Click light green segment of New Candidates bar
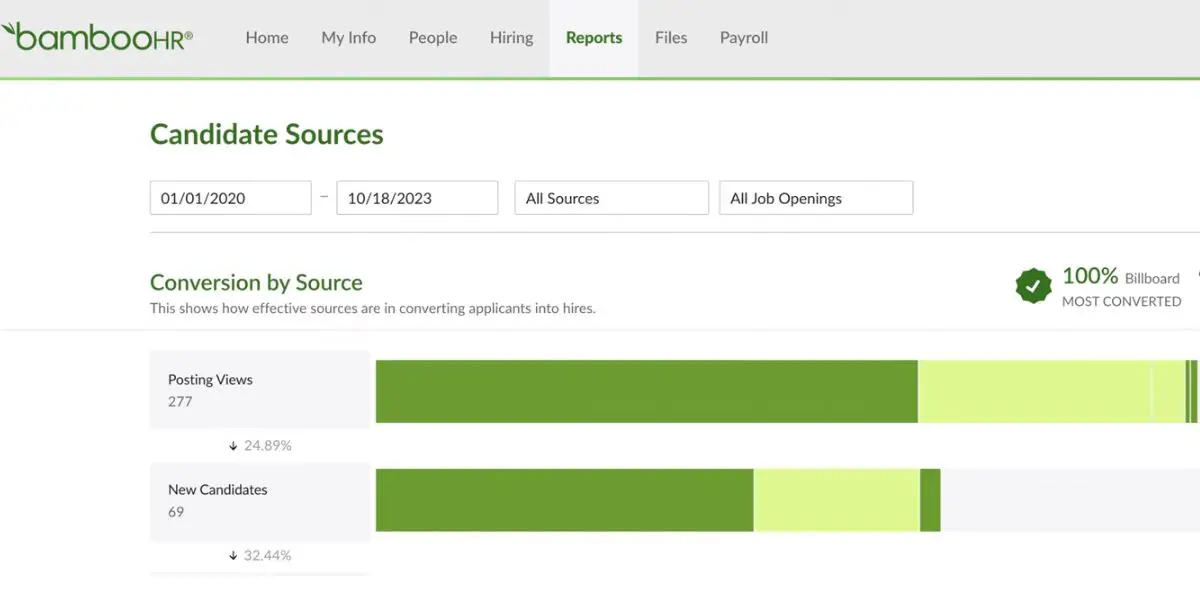1200x600 pixels. point(836,500)
